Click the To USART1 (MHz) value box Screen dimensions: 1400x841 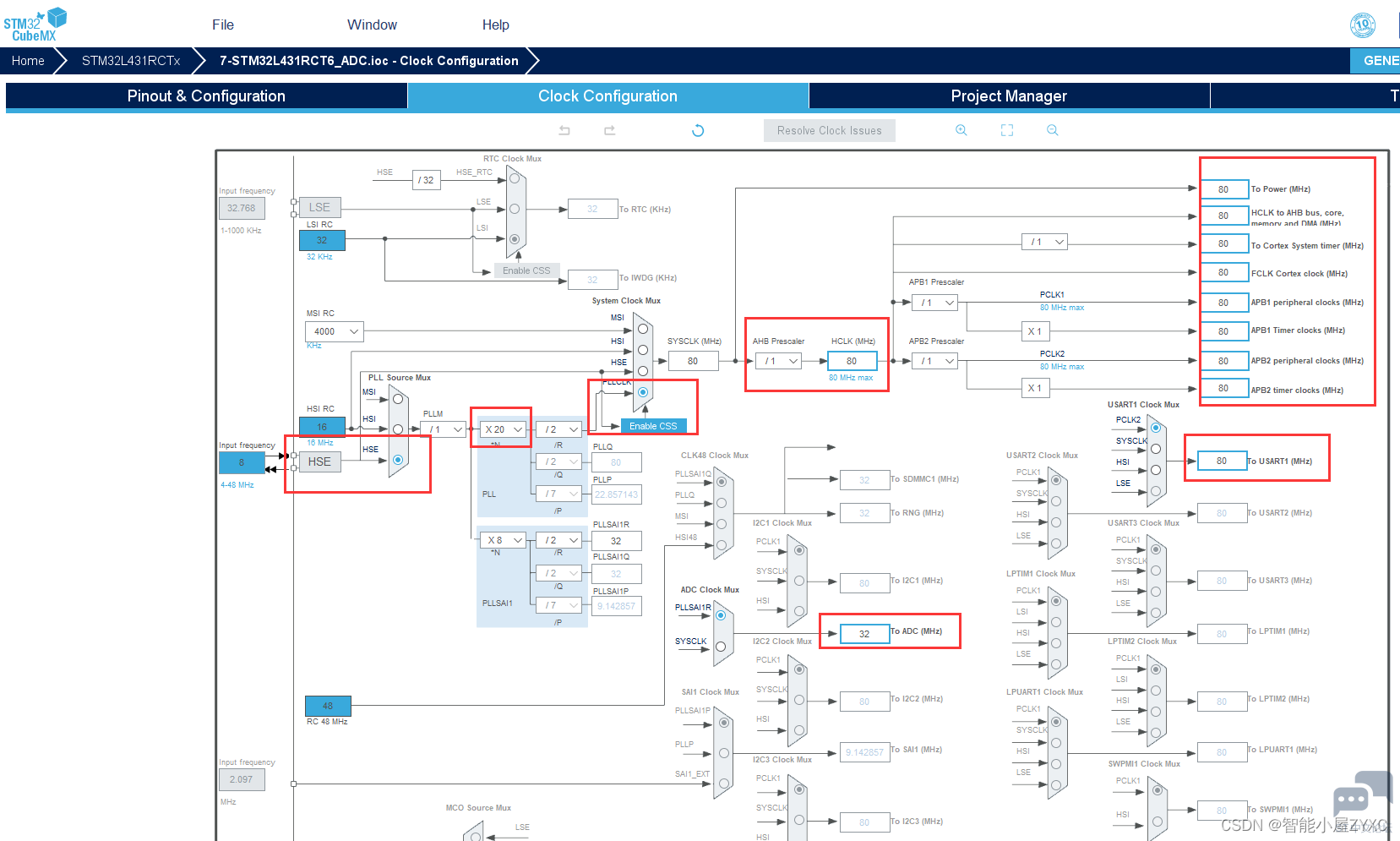(1222, 461)
